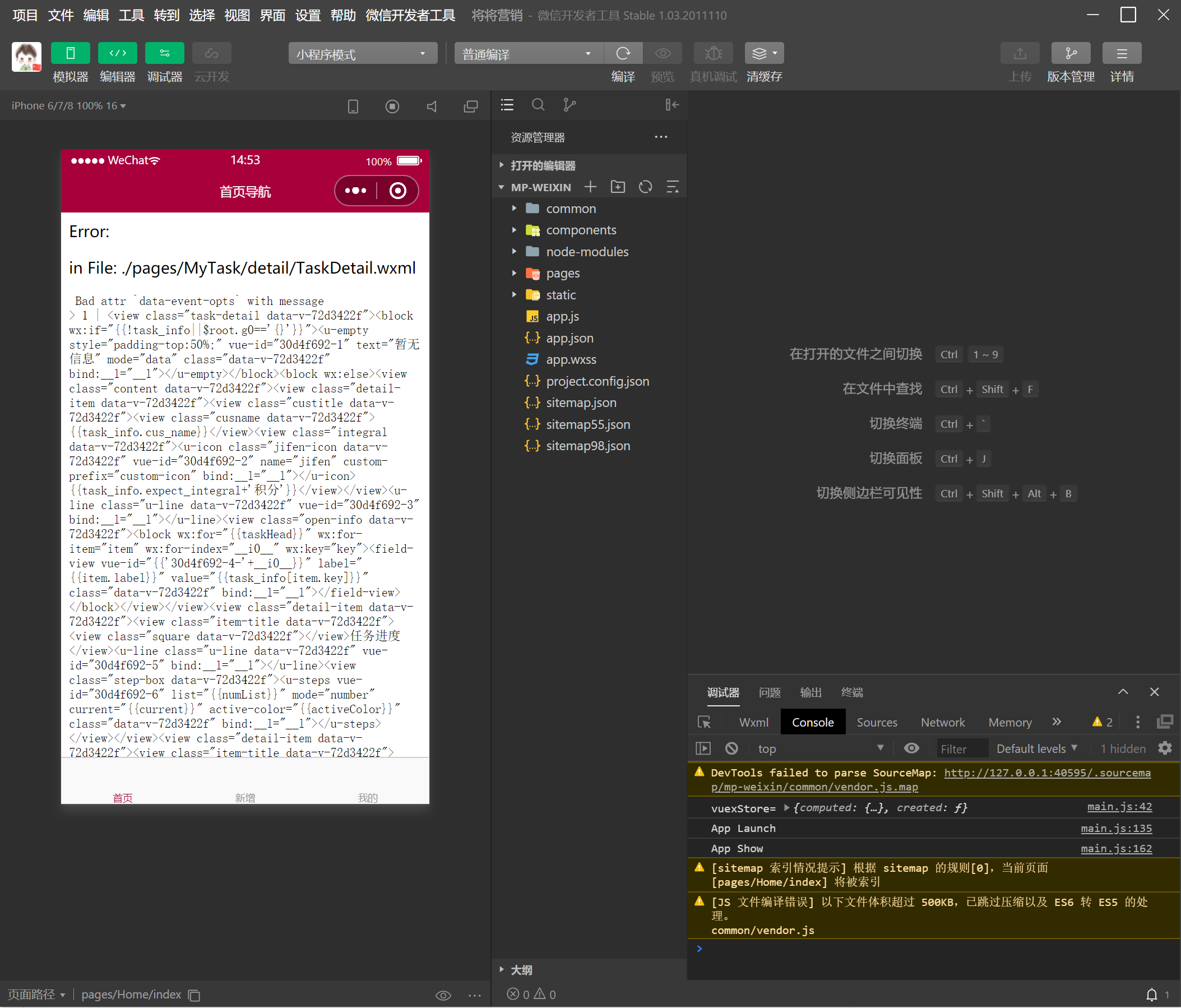Switch to the 终端 panel tab

tap(852, 693)
